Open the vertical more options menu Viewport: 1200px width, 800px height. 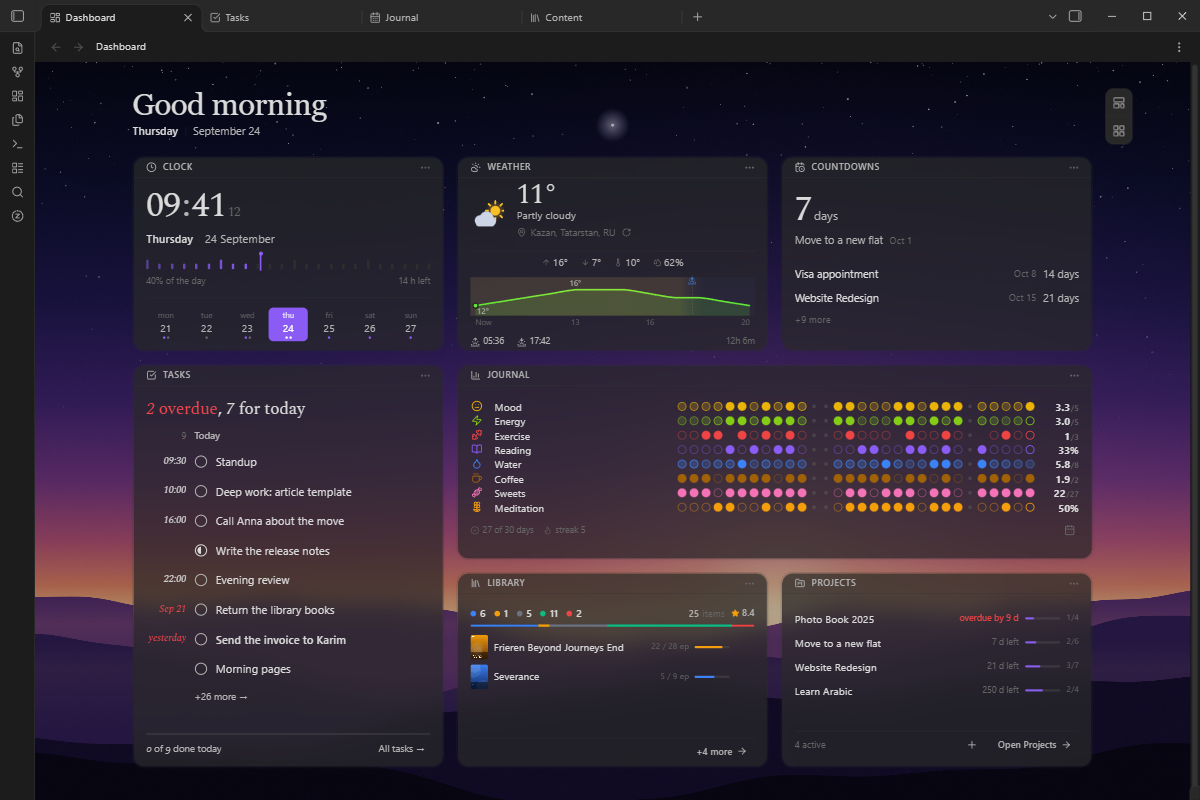point(1179,47)
